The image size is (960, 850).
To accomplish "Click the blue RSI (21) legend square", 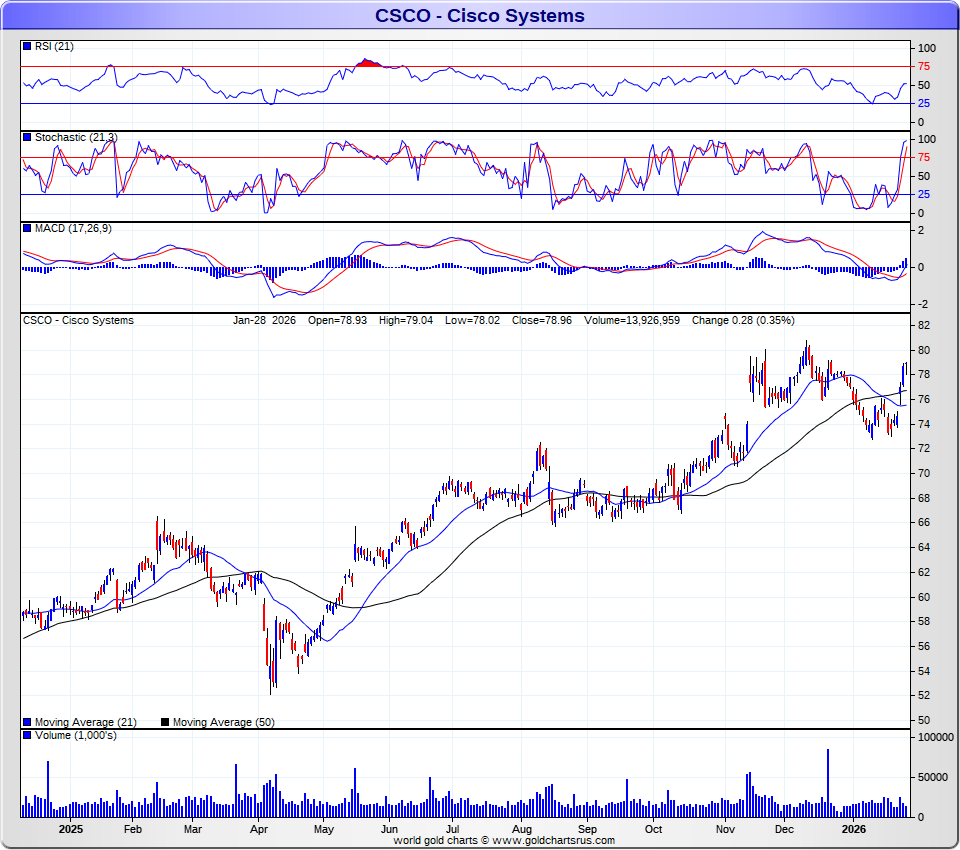I will (x=27, y=46).
